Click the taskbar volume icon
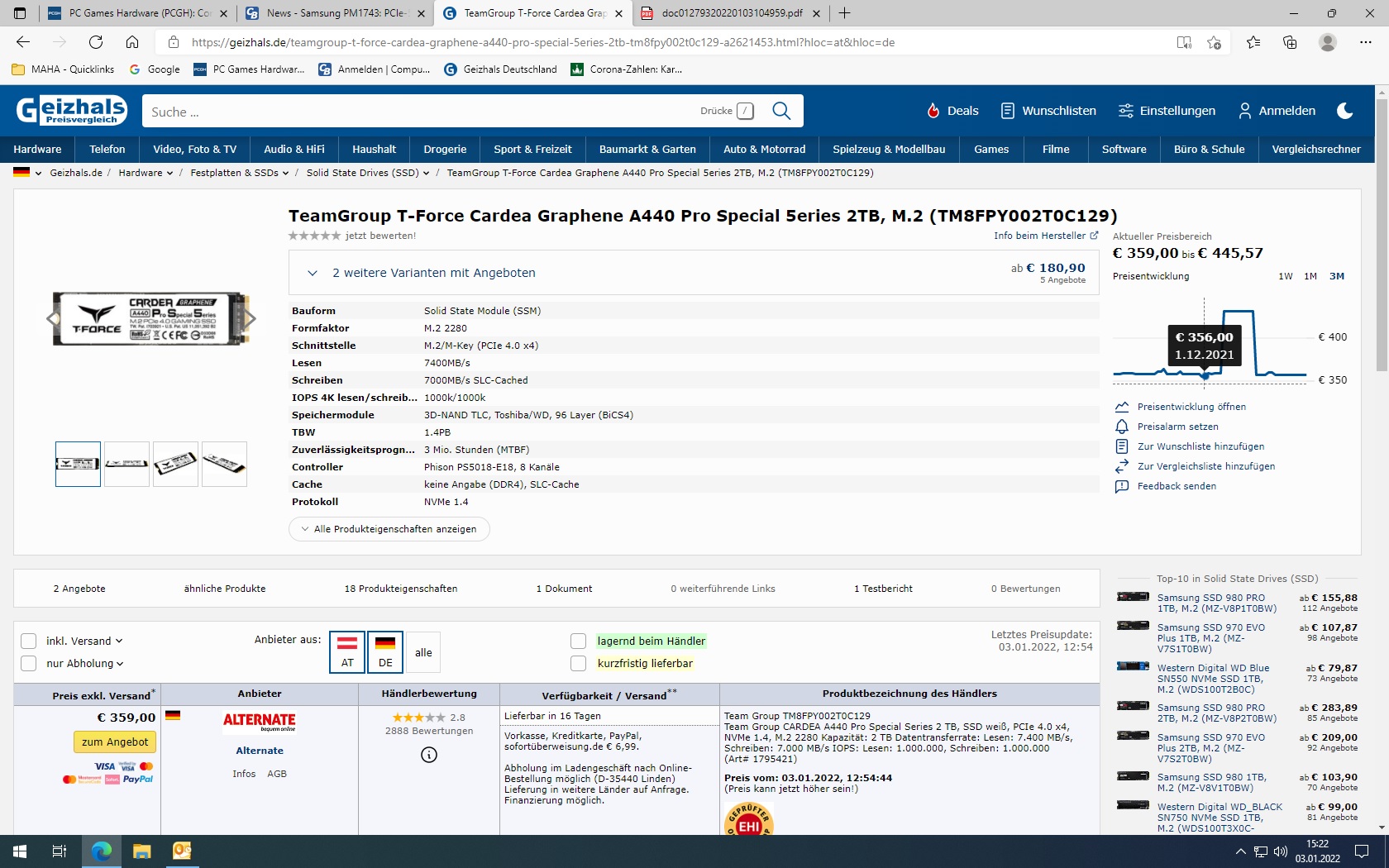Image resolution: width=1389 pixels, height=868 pixels. (1281, 851)
